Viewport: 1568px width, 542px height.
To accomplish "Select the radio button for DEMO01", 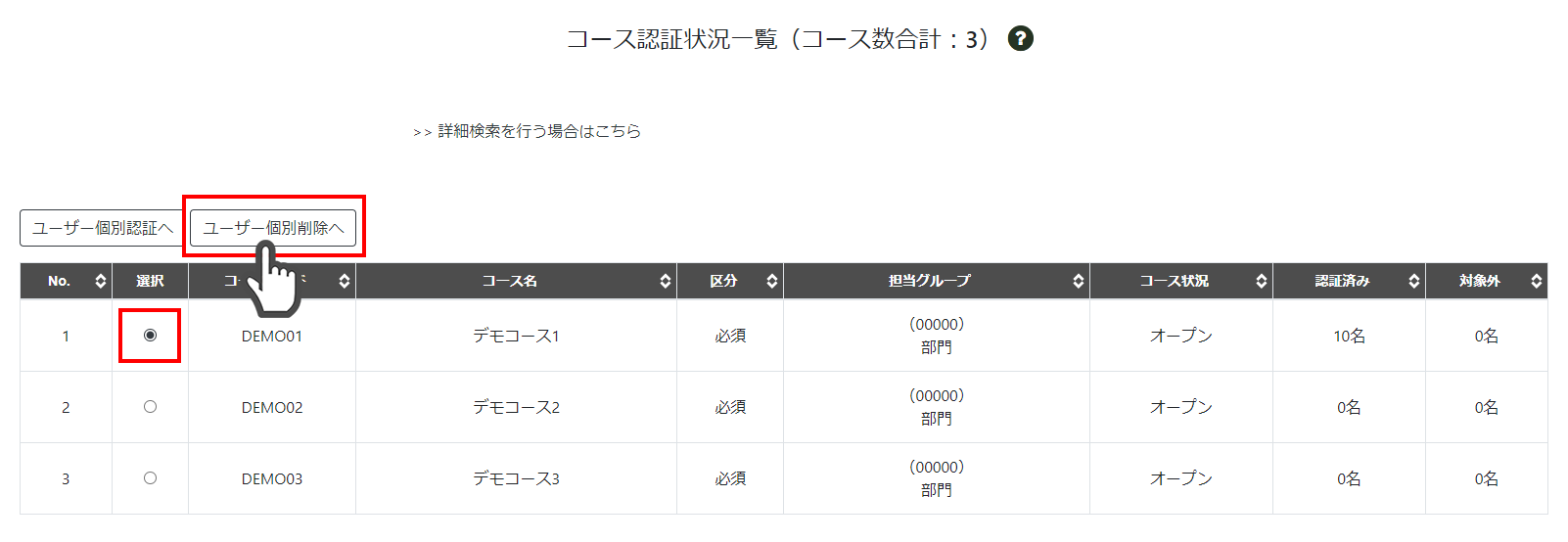I will (150, 335).
